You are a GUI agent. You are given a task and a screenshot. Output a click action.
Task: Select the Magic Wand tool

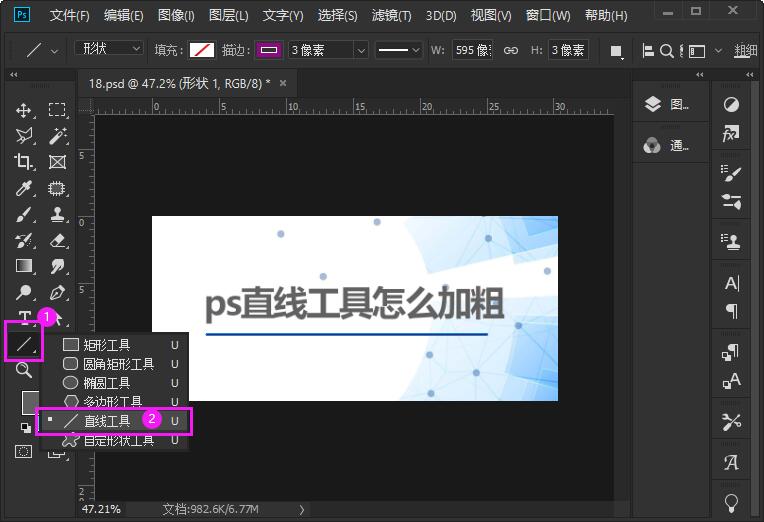(x=57, y=136)
